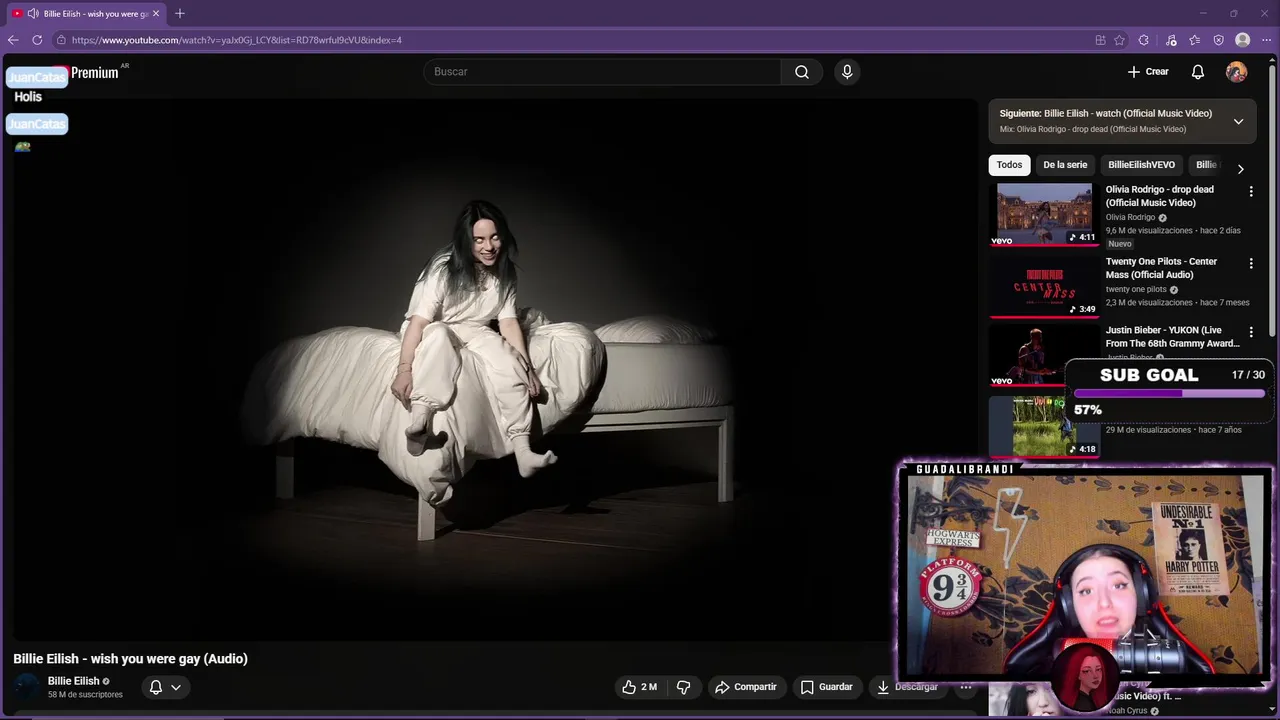Image resolution: width=1280 pixels, height=720 pixels.
Task: Open the Justin Bieber YUKON video title
Action: (1172, 337)
